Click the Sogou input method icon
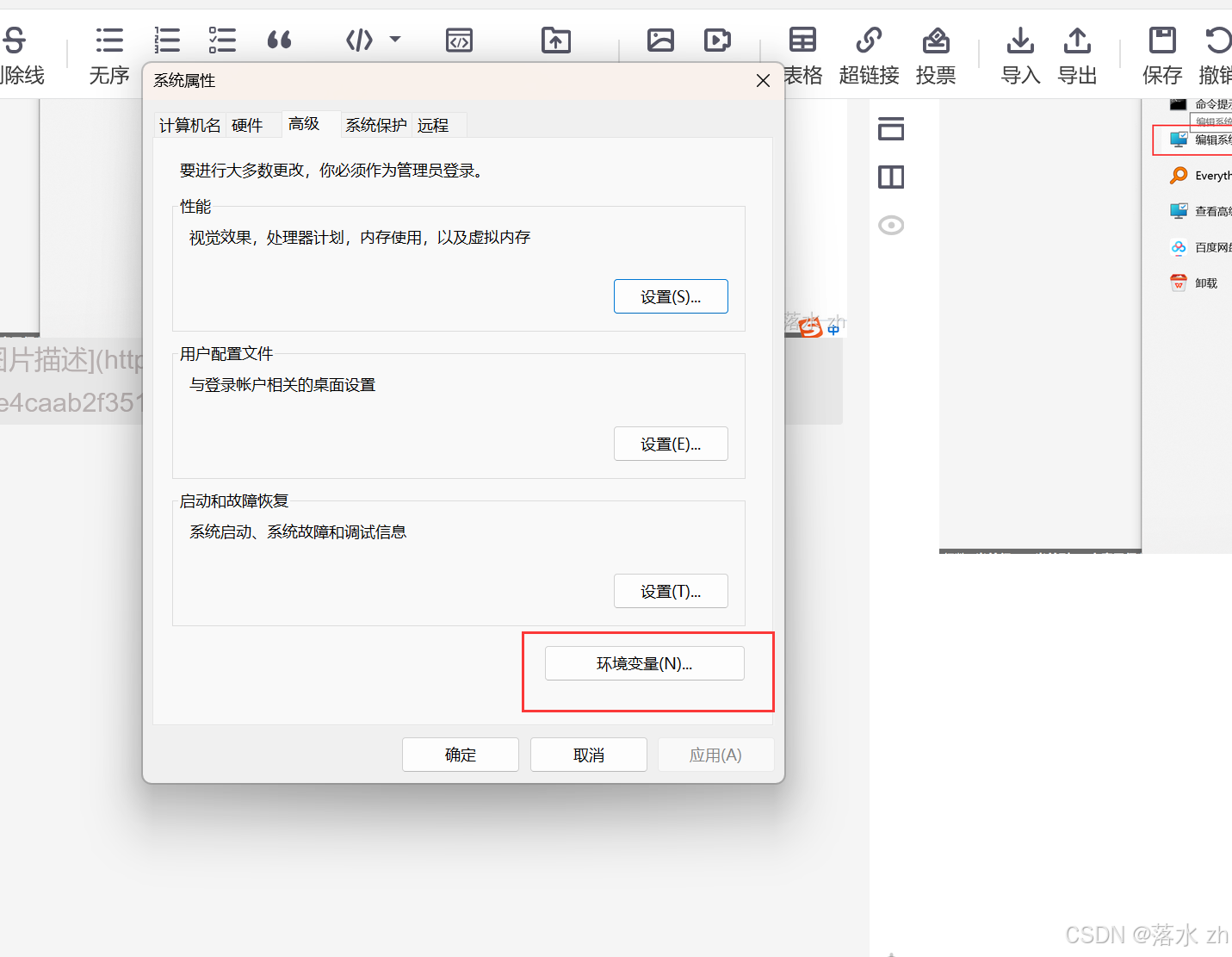Viewport: 1232px width, 957px height. [811, 327]
